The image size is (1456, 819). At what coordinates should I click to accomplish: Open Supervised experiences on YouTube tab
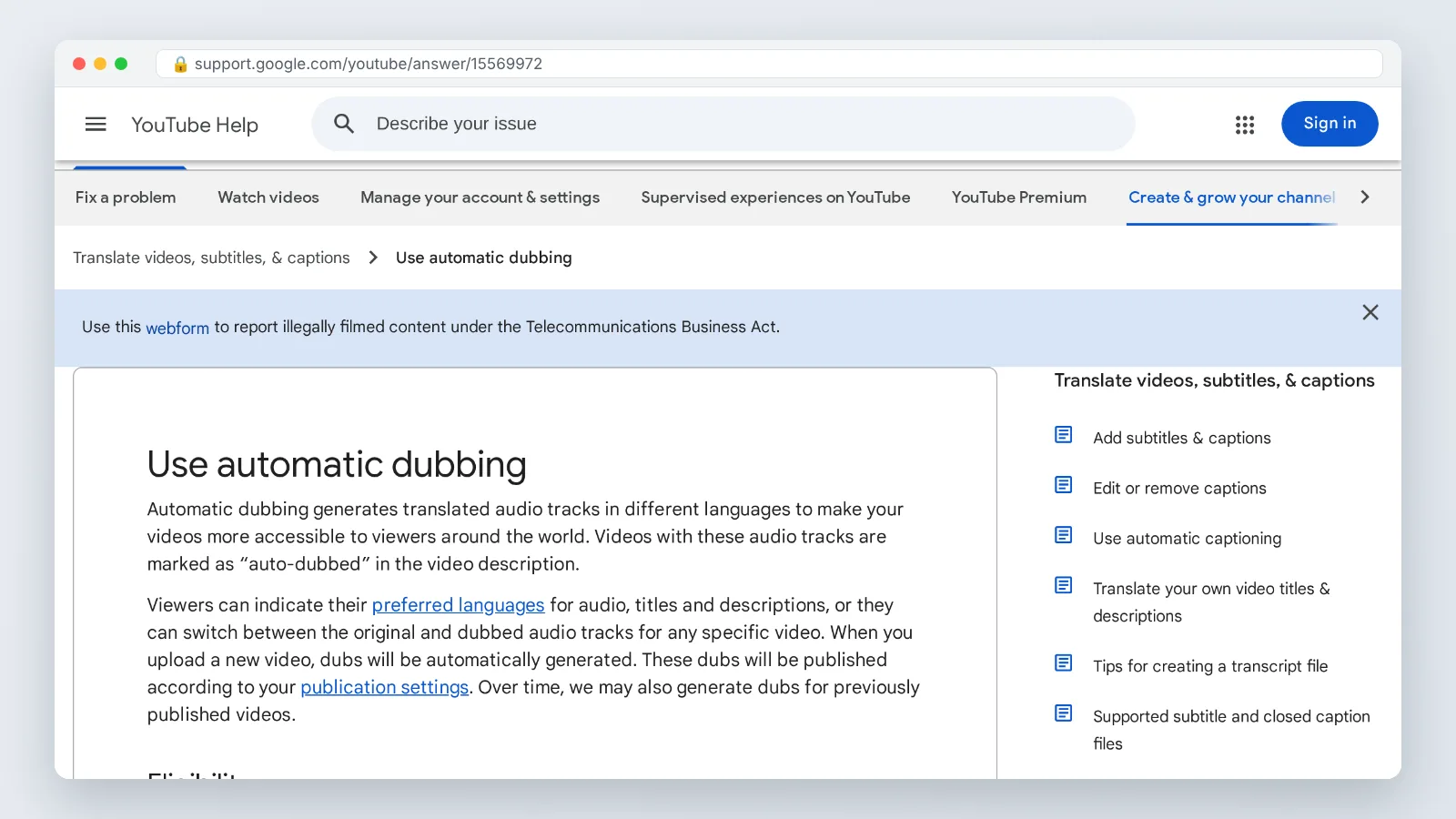click(x=775, y=197)
